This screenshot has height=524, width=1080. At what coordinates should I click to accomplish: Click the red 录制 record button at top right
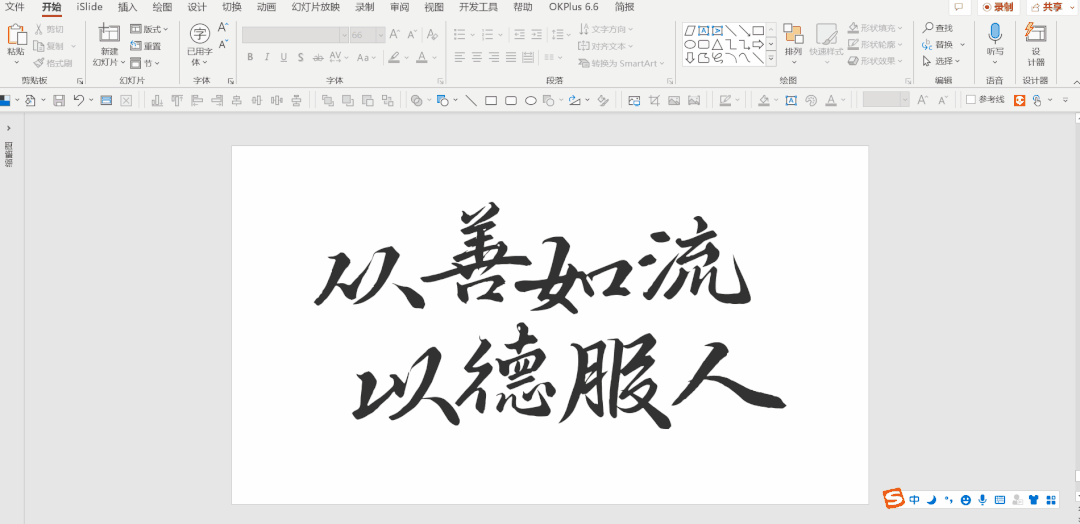point(998,7)
